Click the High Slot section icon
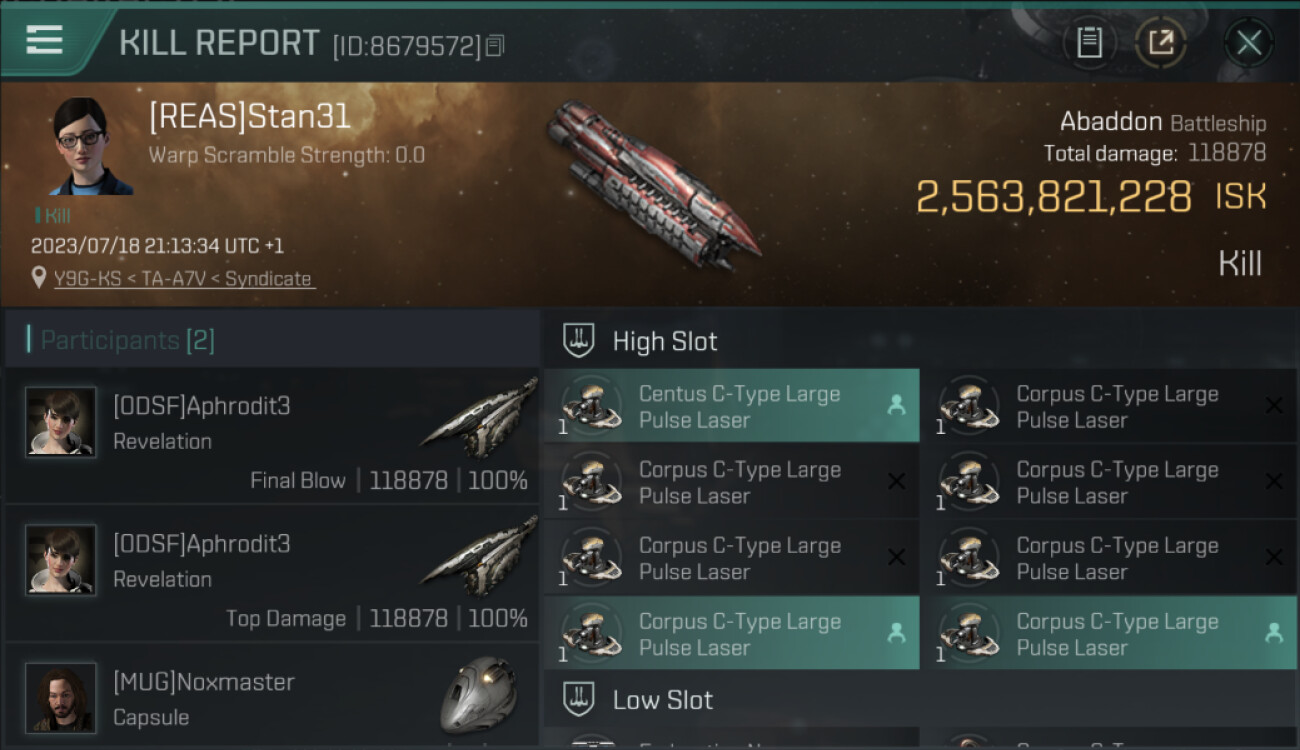The image size is (1300, 750). [579, 341]
